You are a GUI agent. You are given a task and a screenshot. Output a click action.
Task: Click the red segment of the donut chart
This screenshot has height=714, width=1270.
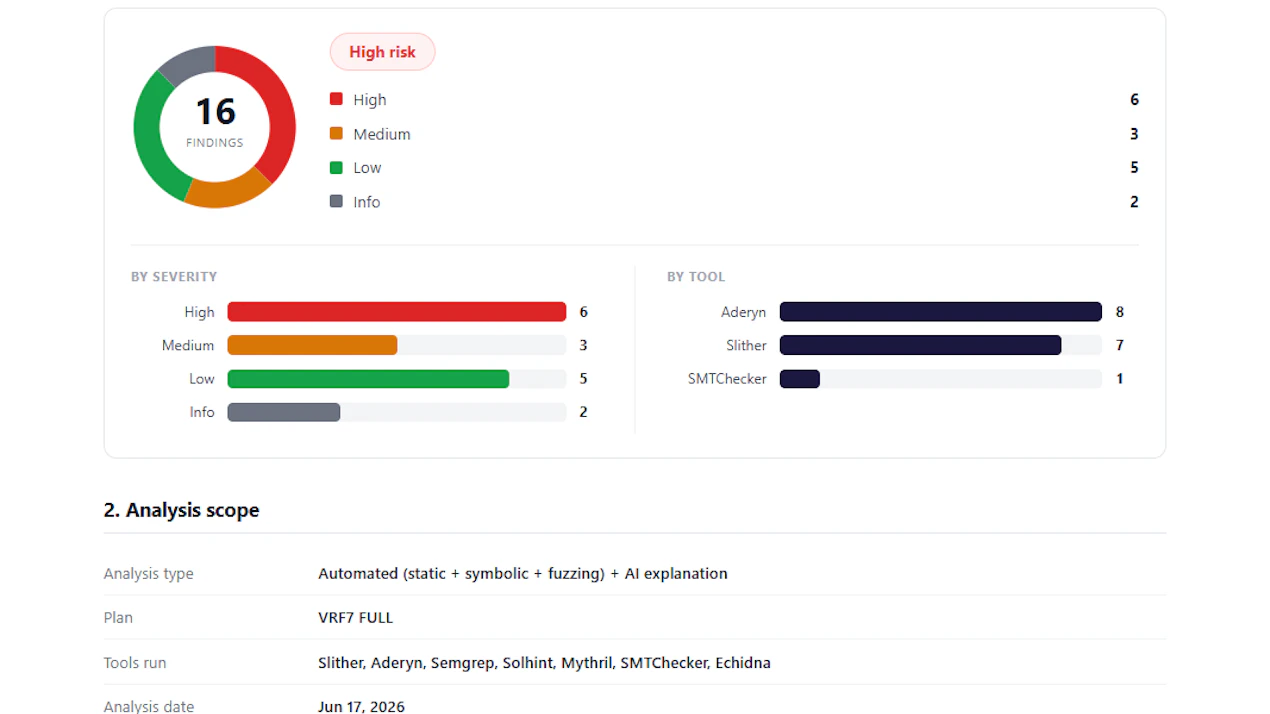point(280,105)
